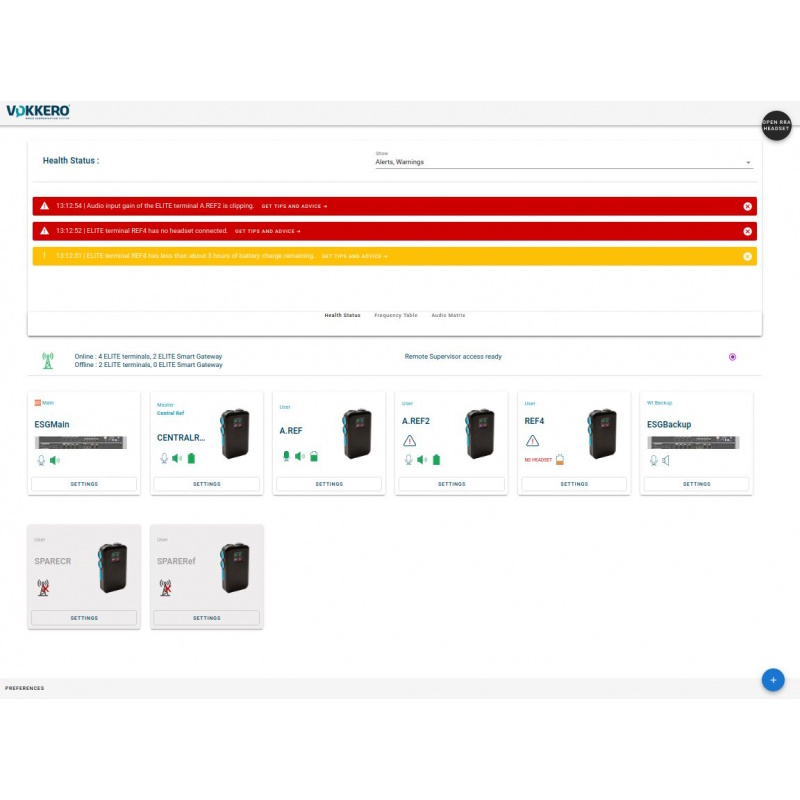The width and height of the screenshot is (800, 800).
Task: Open Preferences in the footer
Action: point(24,688)
